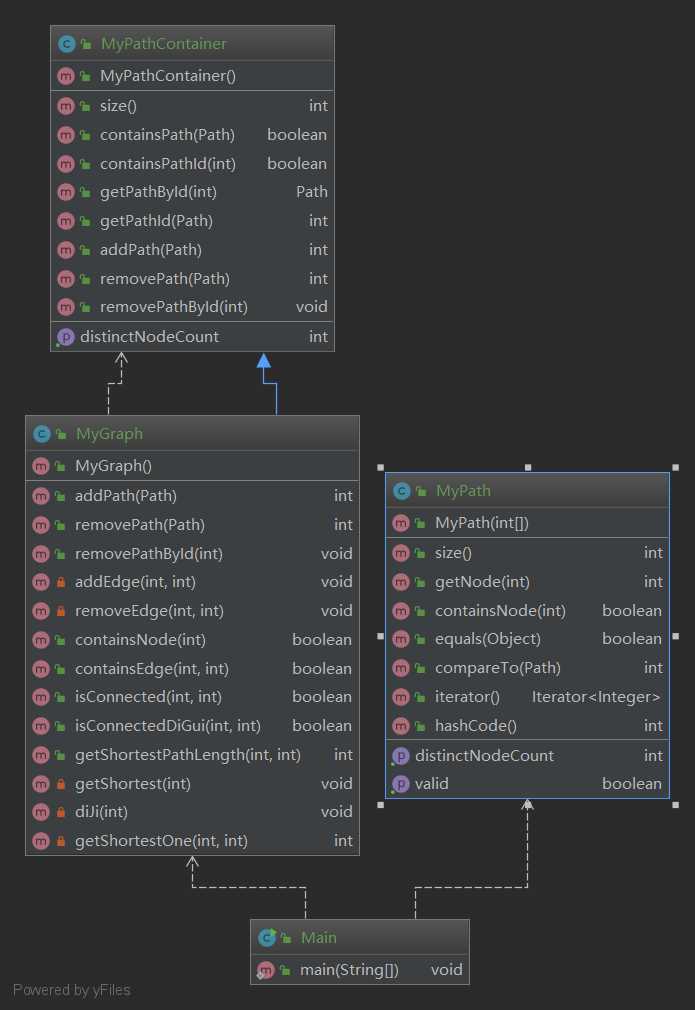
Task: Select the Main class title
Action: 319,937
